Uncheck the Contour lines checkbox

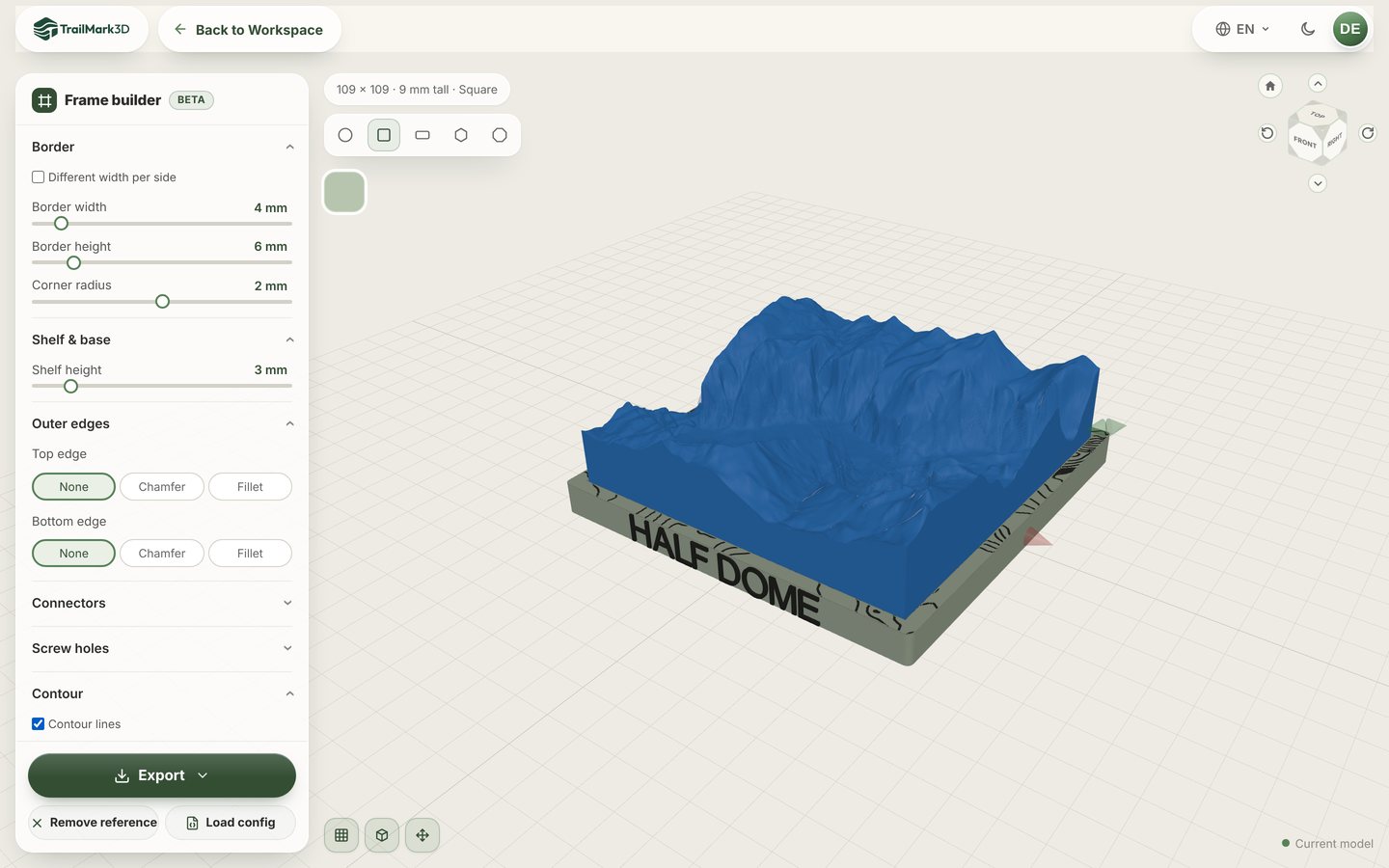point(39,724)
